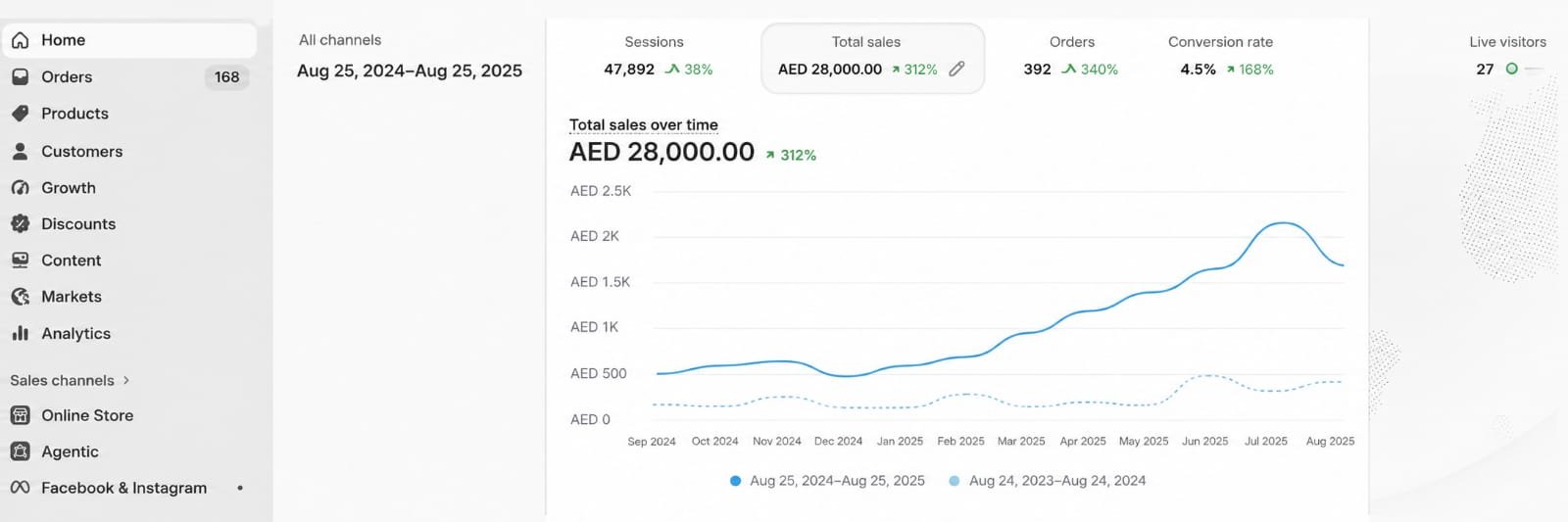Open the Content section
This screenshot has width=1568, height=522.
[129, 260]
